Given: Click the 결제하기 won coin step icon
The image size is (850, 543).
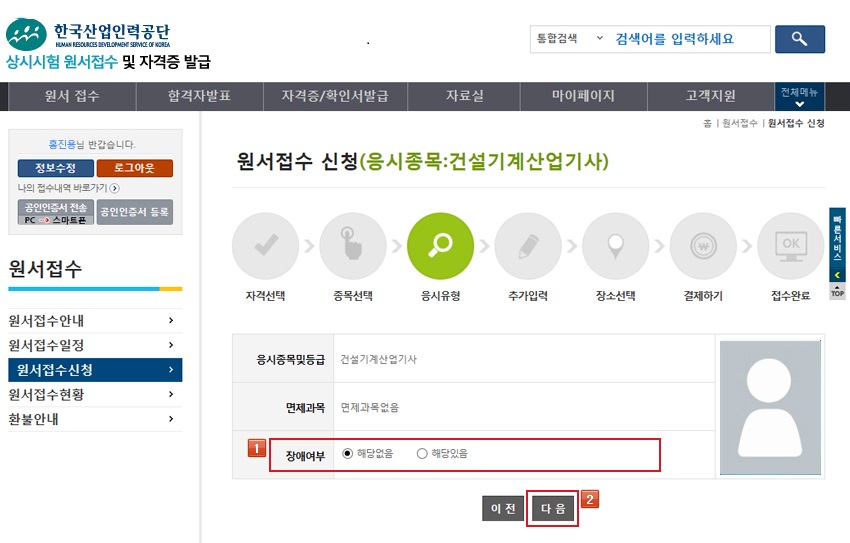Looking at the screenshot, I should point(703,246).
